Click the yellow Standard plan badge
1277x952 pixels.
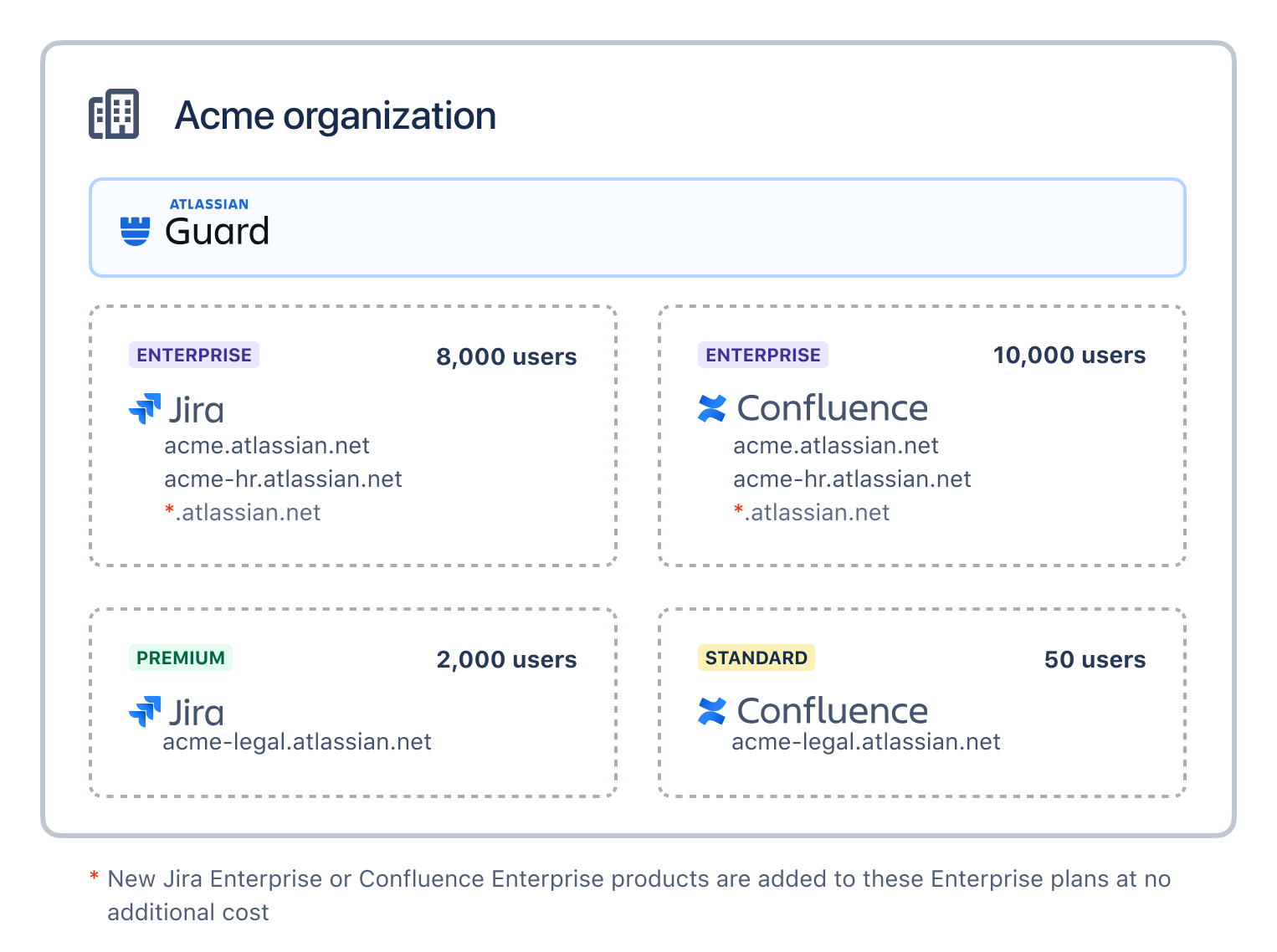click(756, 658)
